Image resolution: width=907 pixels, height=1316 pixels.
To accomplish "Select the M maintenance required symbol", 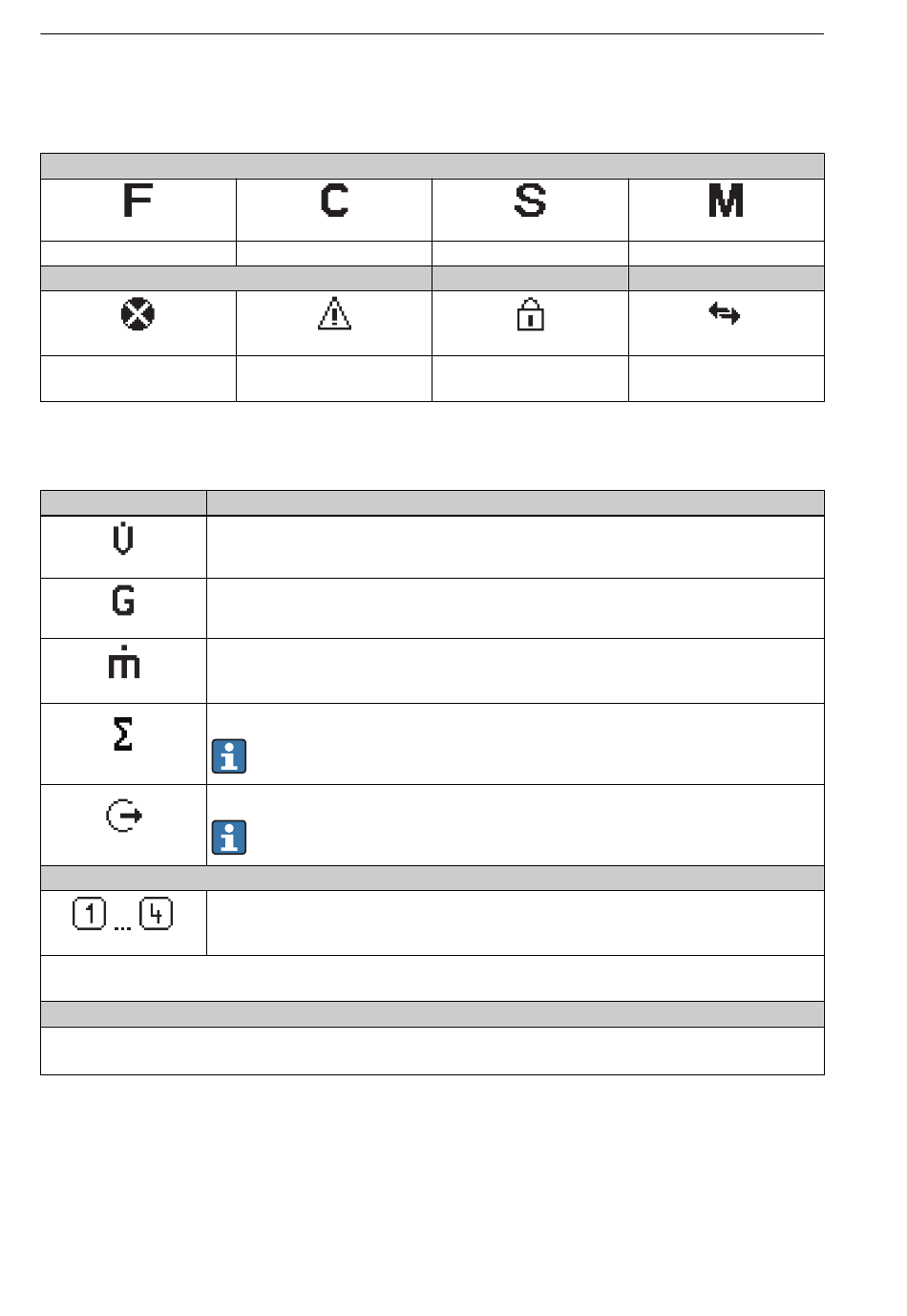I will 726,201.
